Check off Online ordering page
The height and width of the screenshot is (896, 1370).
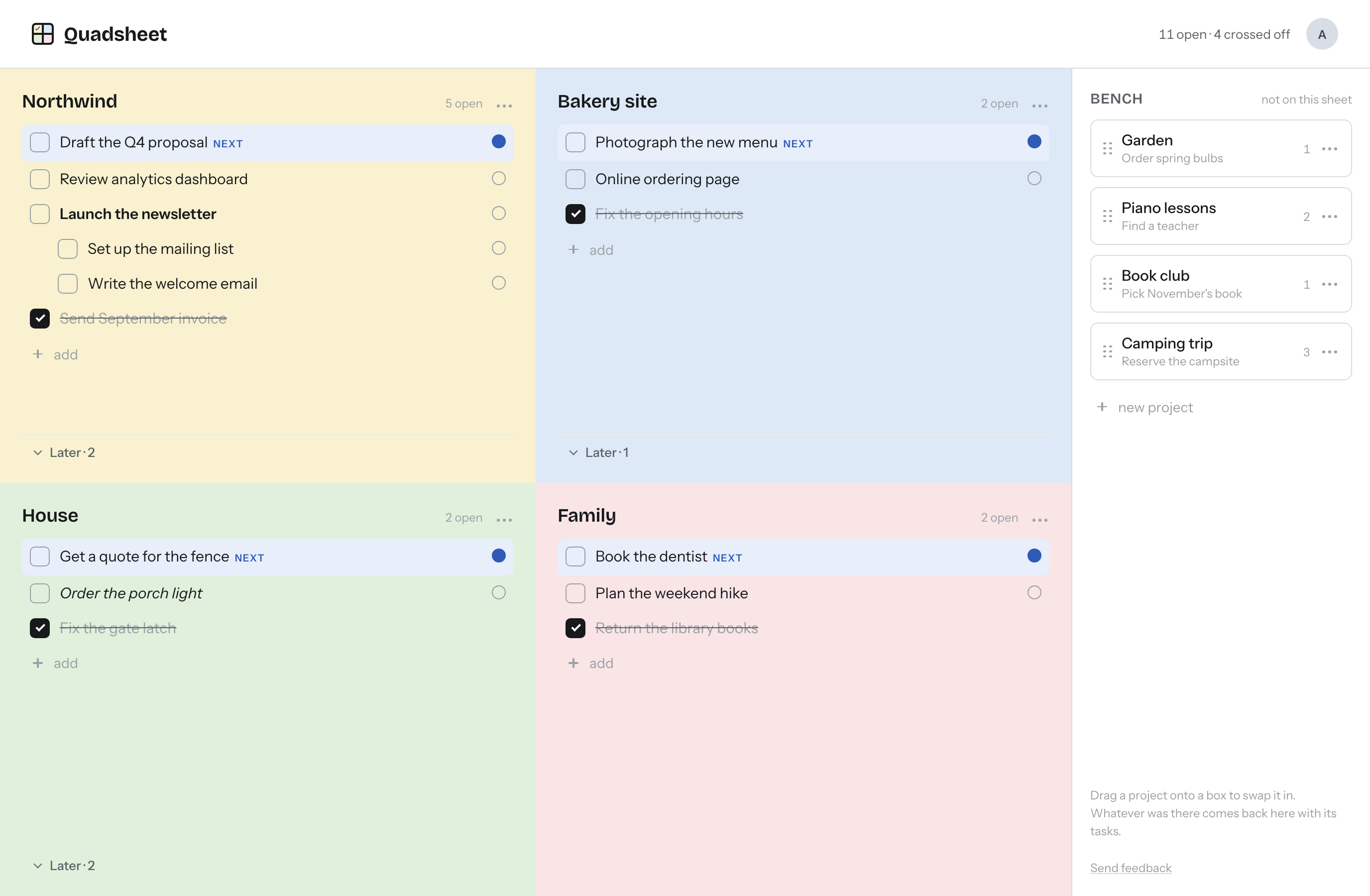(575, 179)
